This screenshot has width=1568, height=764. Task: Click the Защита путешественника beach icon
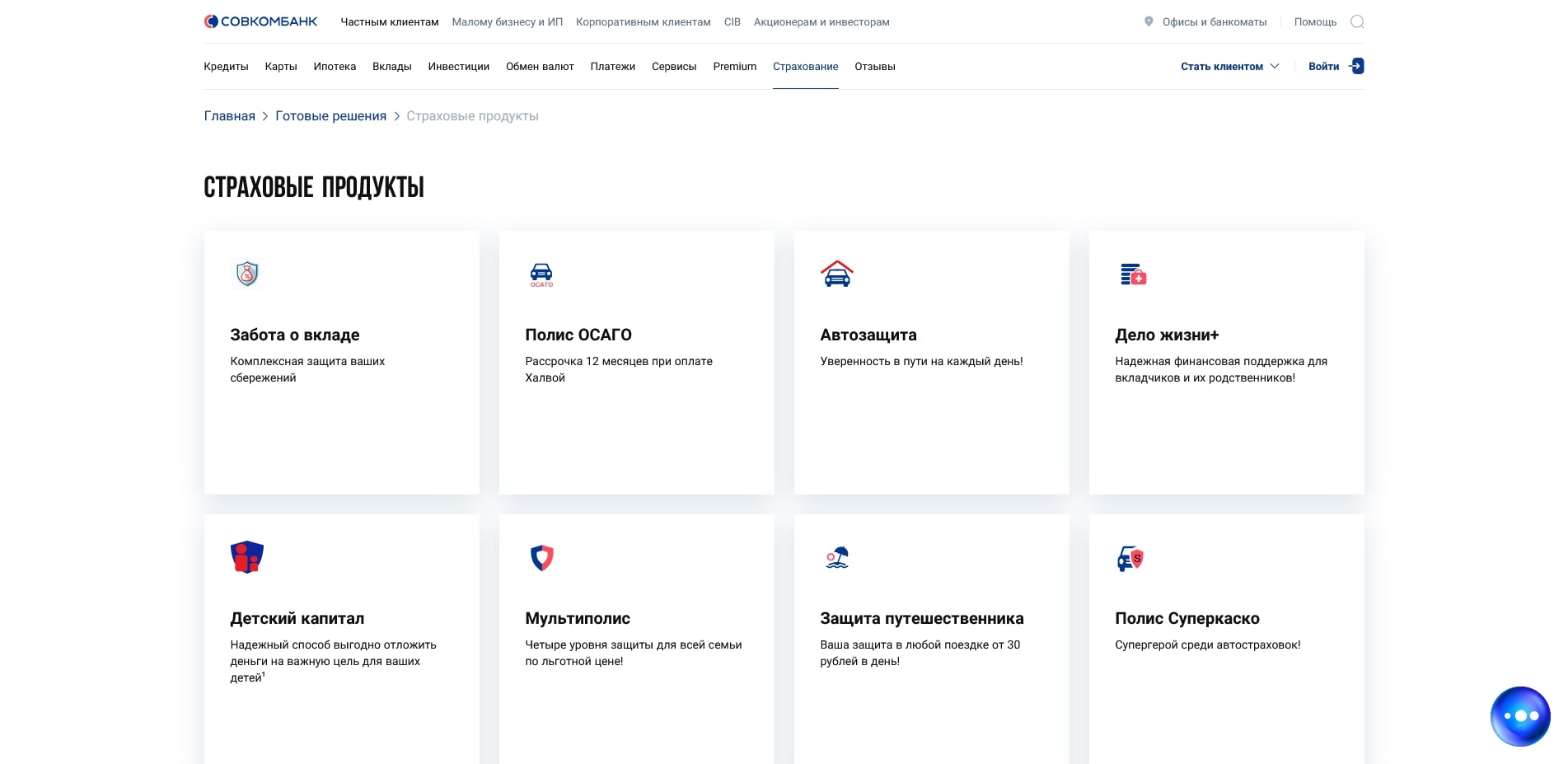[x=836, y=557]
